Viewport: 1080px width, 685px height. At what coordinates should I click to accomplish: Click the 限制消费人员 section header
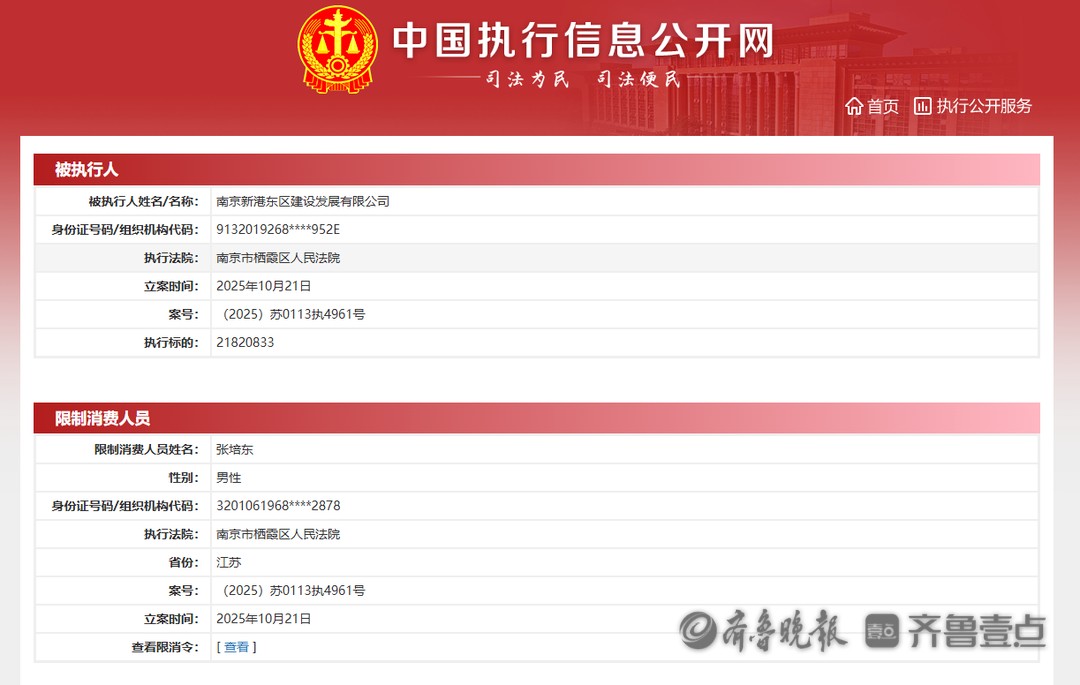pyautogui.click(x=102, y=418)
